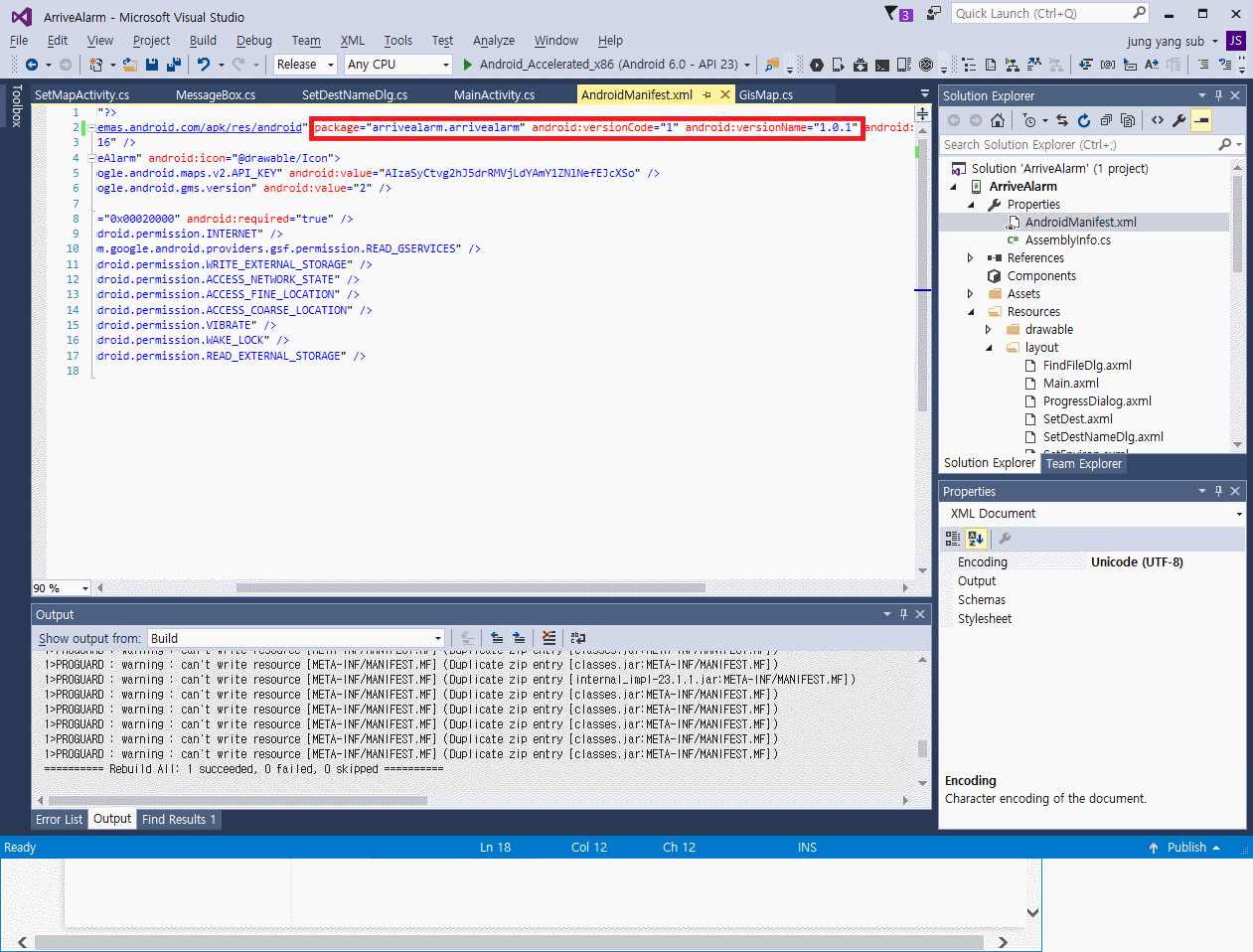
Task: Open Properties via wrench icon in Solution Explorer
Action: tap(1177, 120)
